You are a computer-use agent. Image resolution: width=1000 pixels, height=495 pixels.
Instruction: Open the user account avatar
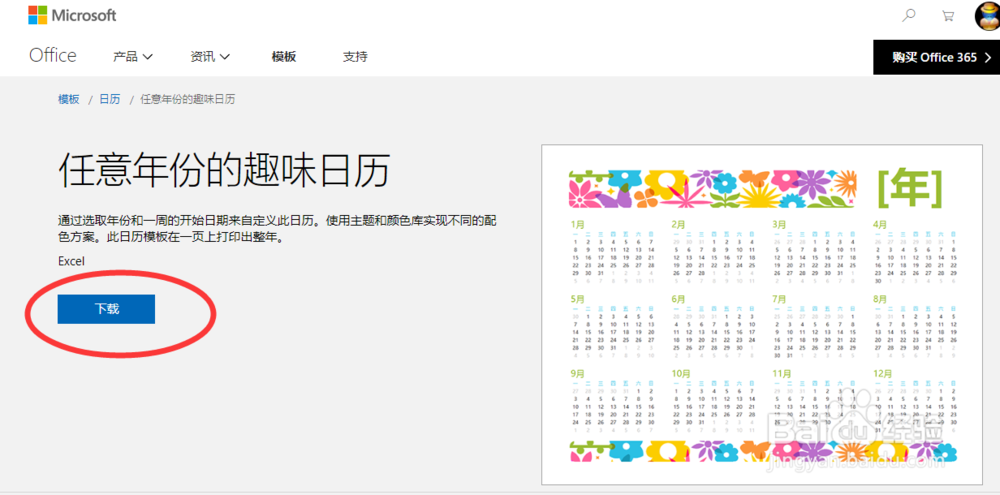pyautogui.click(x=987, y=15)
